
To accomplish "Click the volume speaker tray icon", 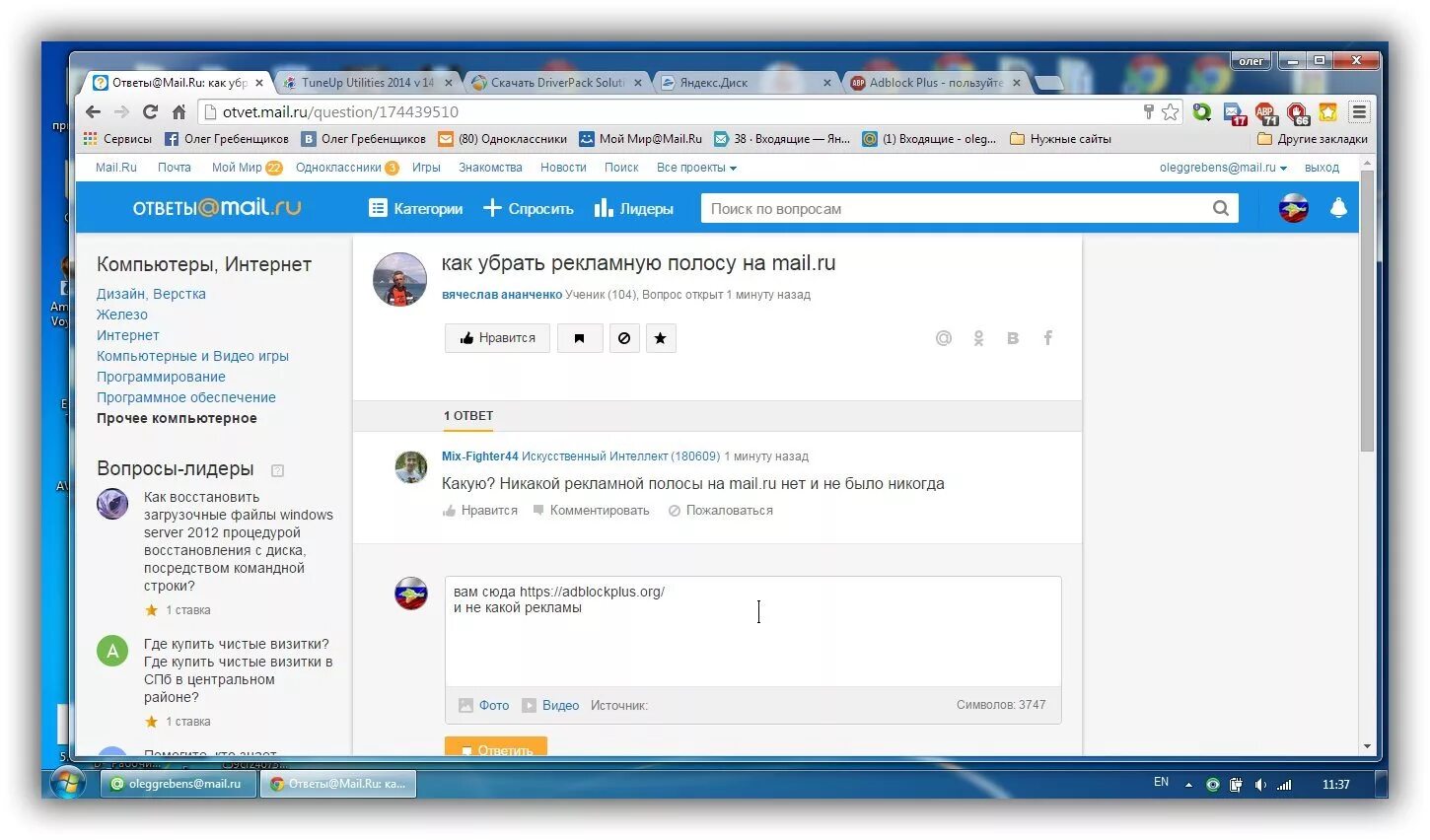I will [x=1260, y=785].
